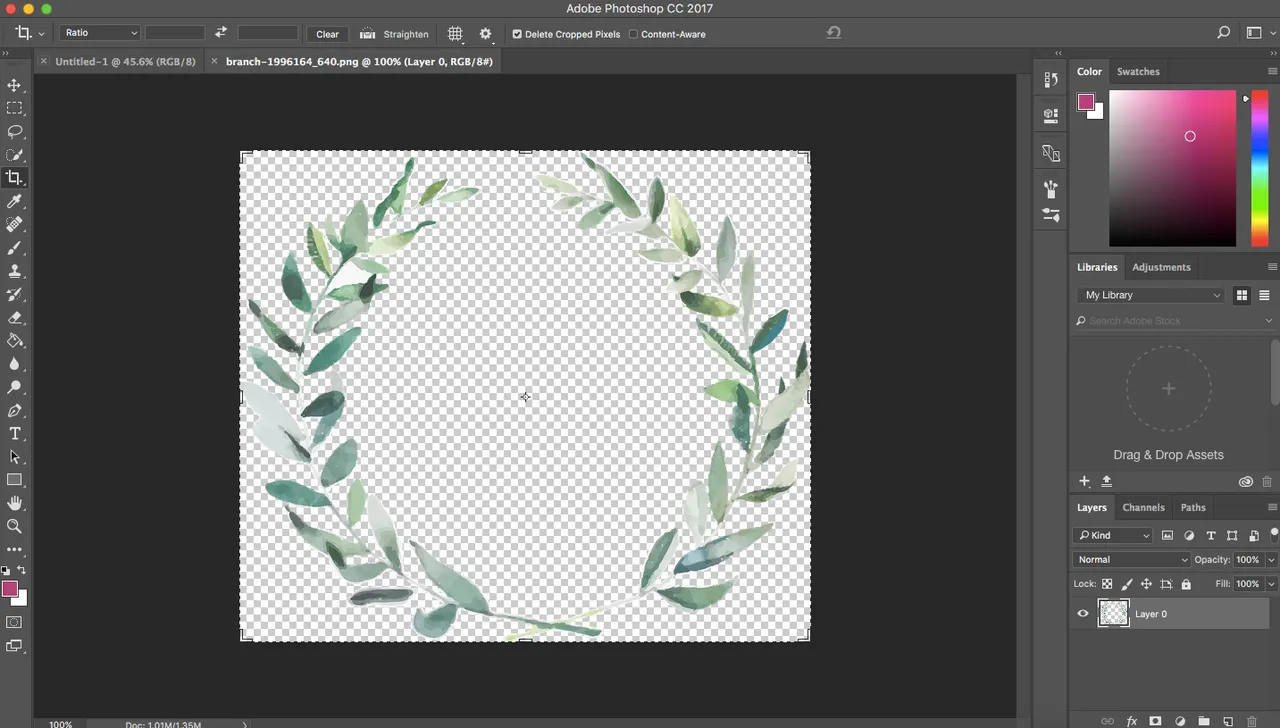Image resolution: width=1280 pixels, height=728 pixels.
Task: Switch to the Swatches tab
Action: pos(1138,72)
